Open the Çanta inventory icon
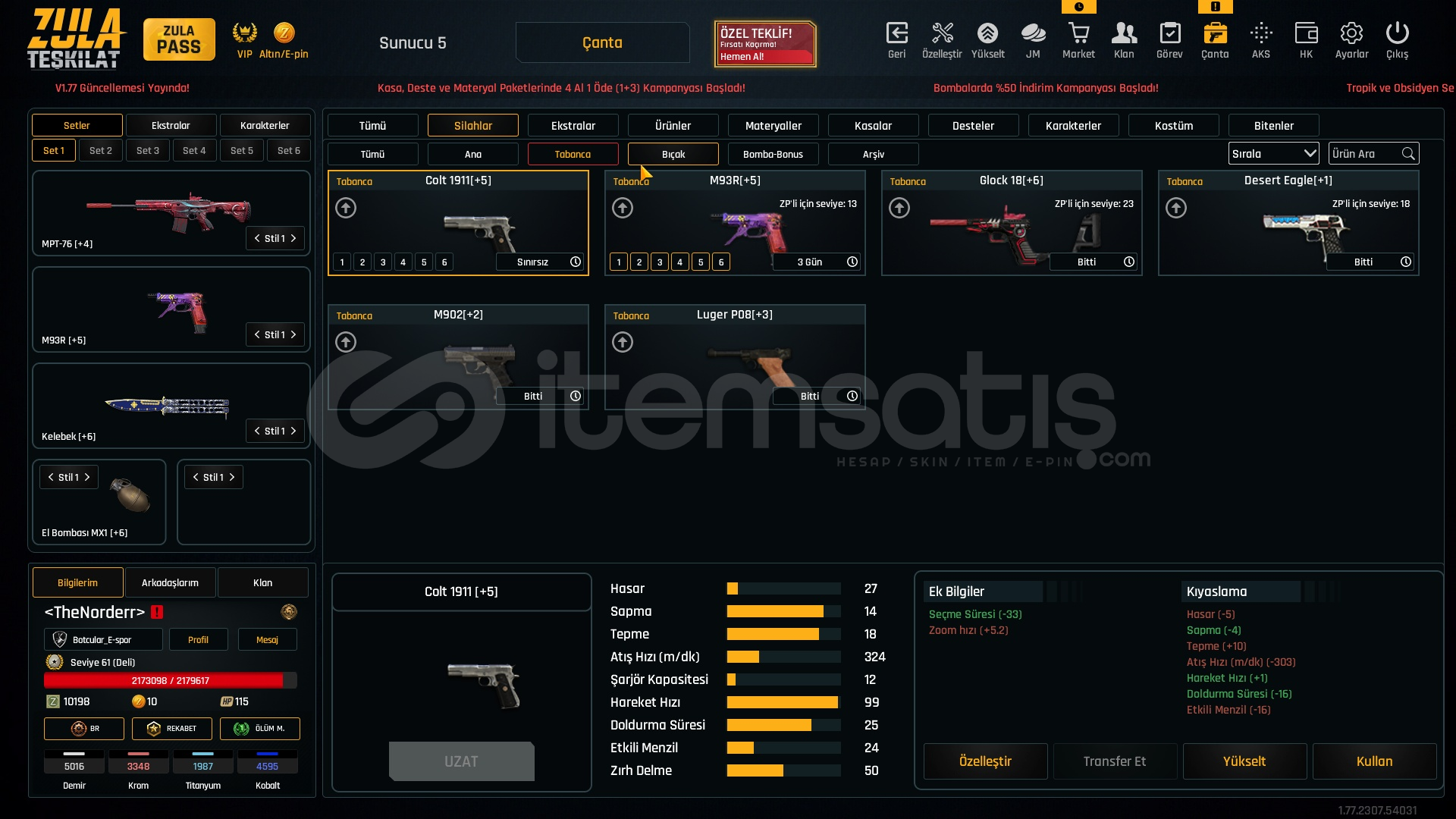 1215,33
